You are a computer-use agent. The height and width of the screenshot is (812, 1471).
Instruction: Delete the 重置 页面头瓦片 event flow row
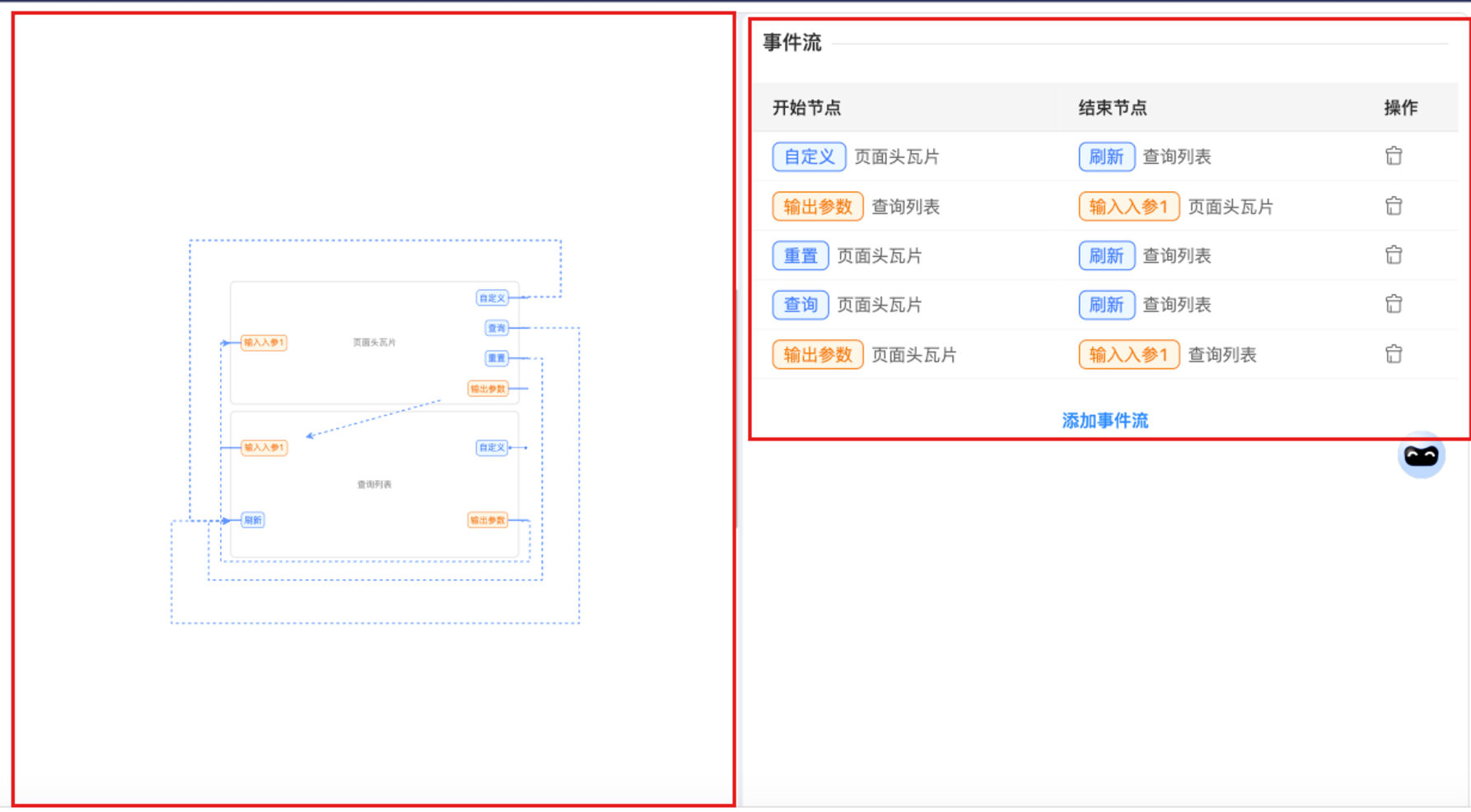click(1394, 255)
